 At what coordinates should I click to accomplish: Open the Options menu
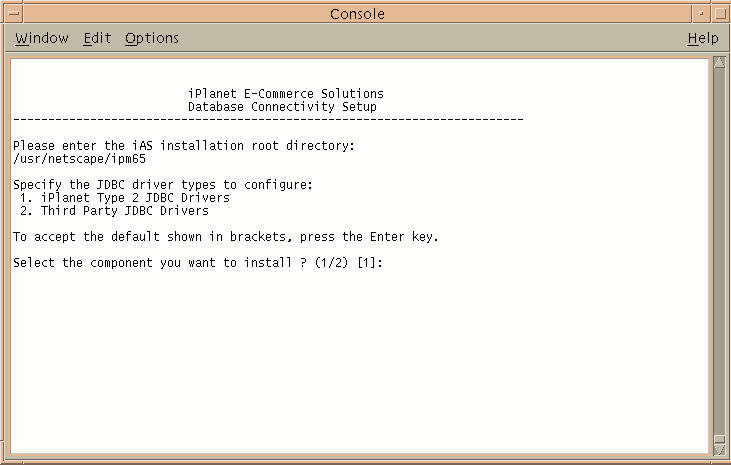(152, 38)
